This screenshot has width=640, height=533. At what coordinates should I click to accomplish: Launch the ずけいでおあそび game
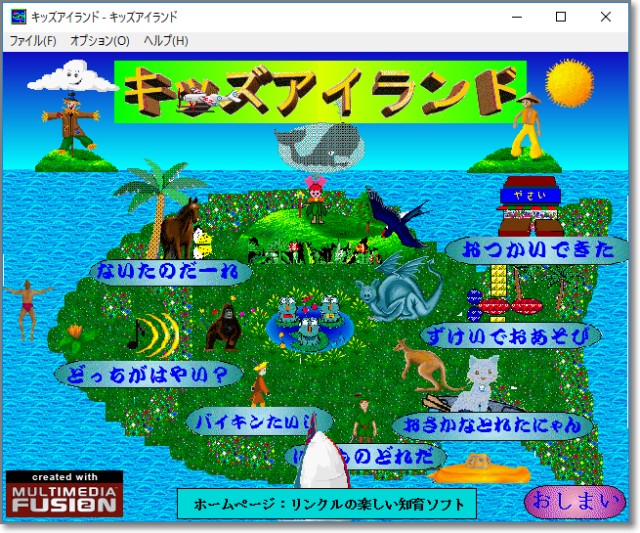tap(510, 334)
